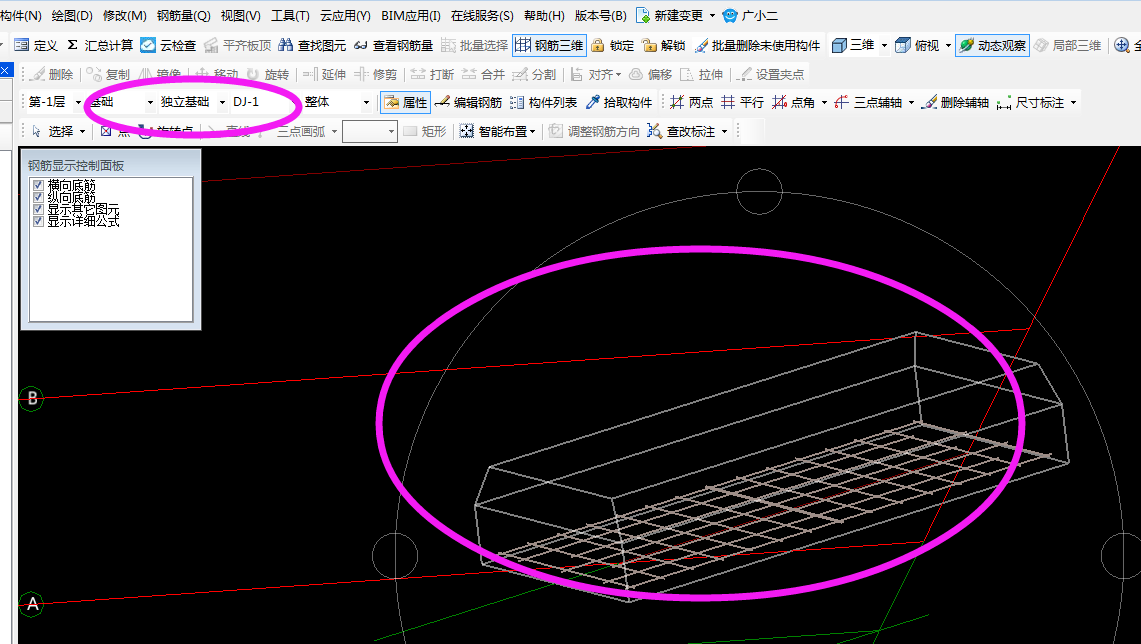The height and width of the screenshot is (644, 1141).
Task: Open 智能布置 smart layout
Action: pyautogui.click(x=498, y=131)
